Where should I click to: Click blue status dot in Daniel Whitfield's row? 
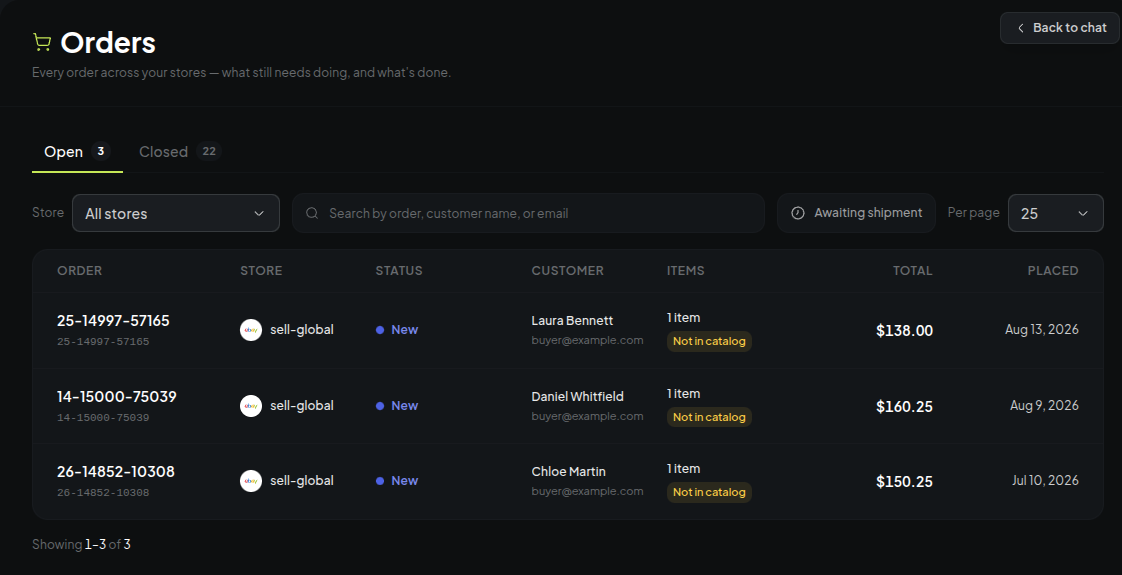click(x=380, y=406)
